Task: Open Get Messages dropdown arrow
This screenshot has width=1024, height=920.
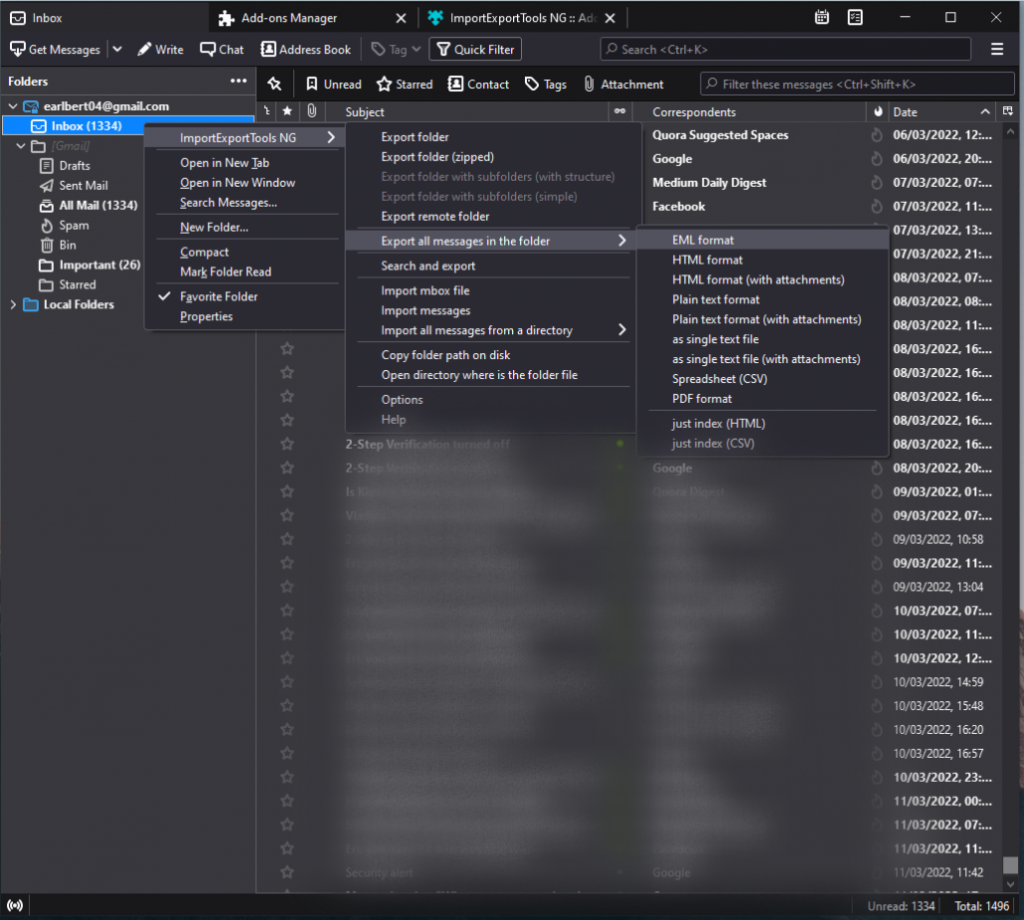Action: [x=118, y=50]
